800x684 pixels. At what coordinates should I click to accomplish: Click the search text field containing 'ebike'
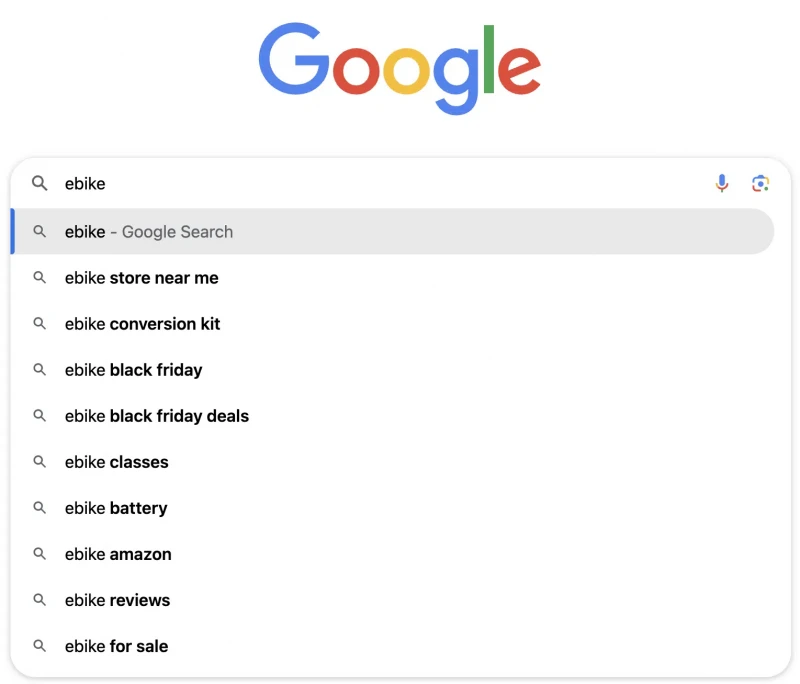click(x=383, y=183)
